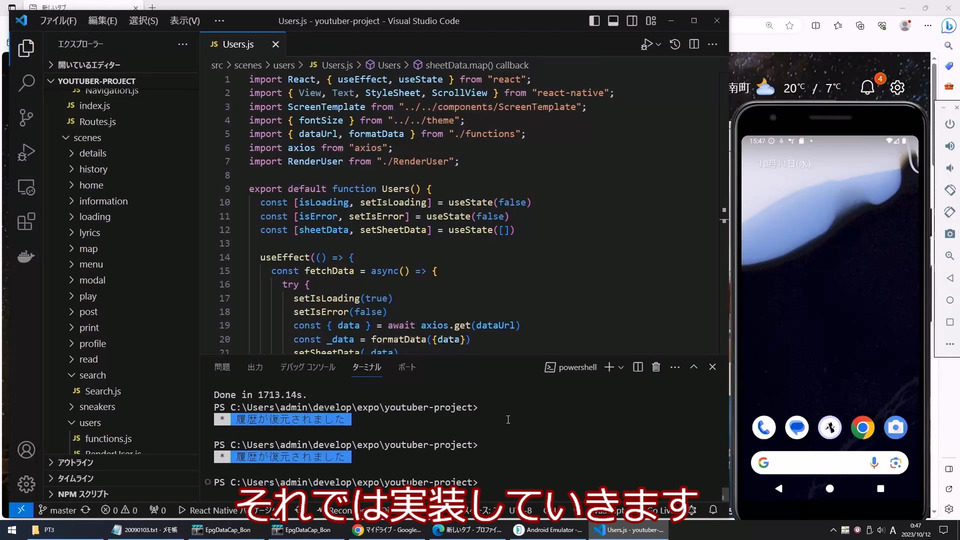Kill terminal with trash icon
Viewport: 960px width, 540px height.
click(656, 367)
